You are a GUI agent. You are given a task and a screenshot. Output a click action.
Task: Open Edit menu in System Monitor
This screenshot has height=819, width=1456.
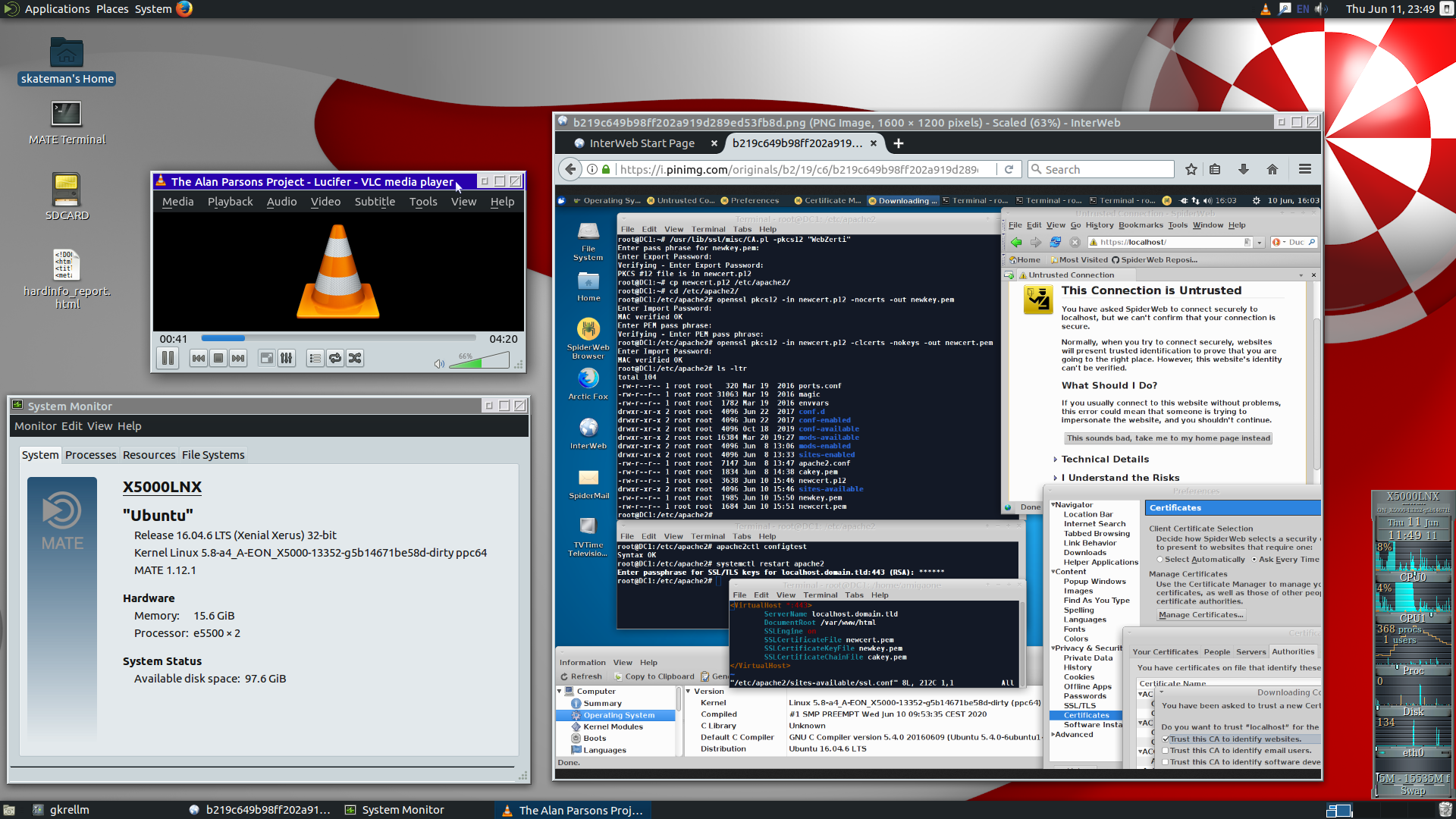pyautogui.click(x=72, y=426)
